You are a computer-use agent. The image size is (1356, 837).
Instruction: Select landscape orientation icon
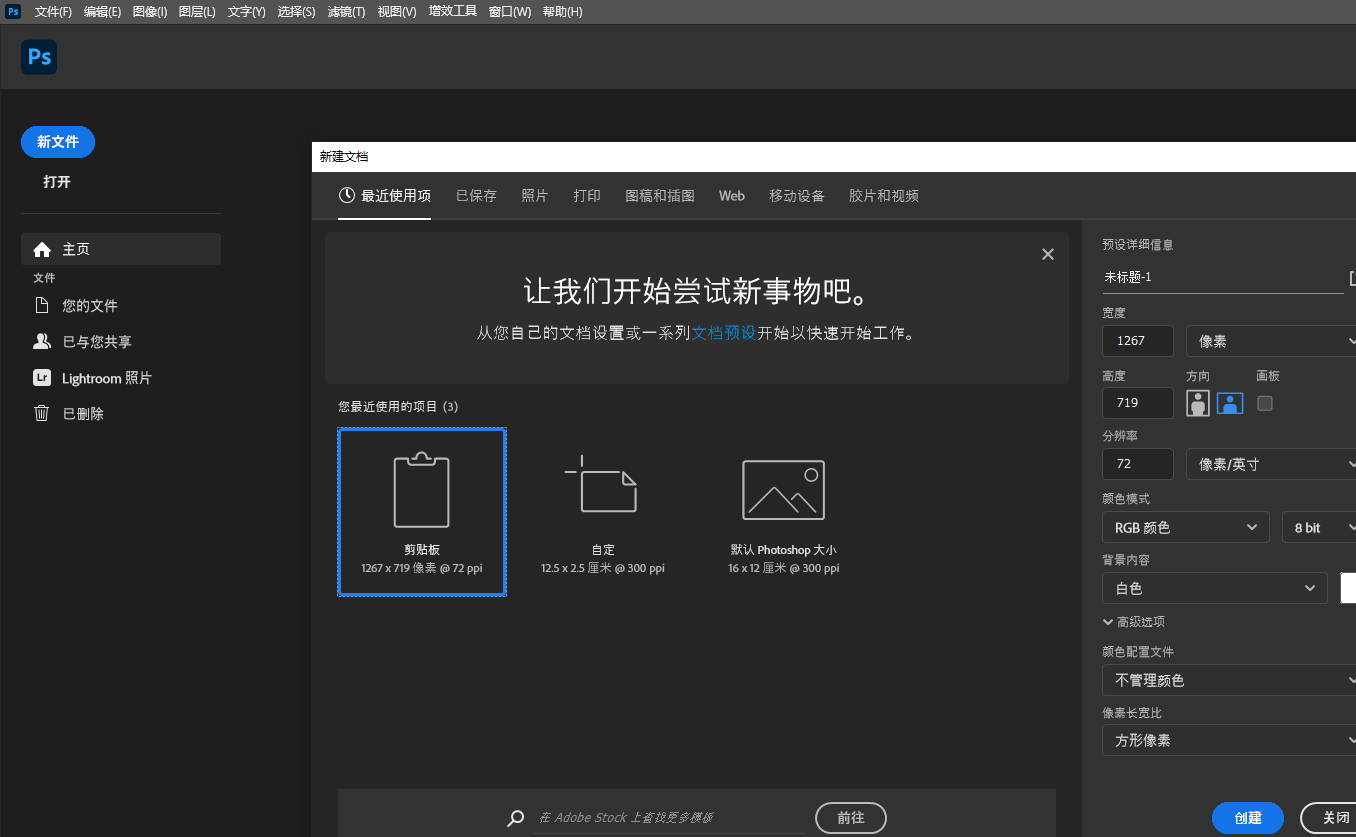pyautogui.click(x=1230, y=403)
